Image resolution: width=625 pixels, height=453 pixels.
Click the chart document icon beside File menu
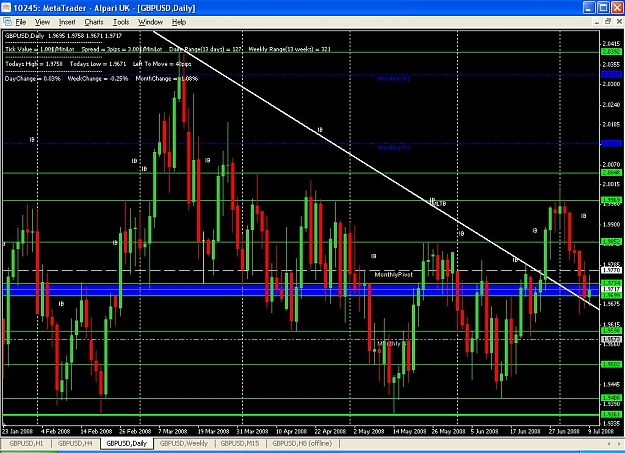pyautogui.click(x=7, y=22)
